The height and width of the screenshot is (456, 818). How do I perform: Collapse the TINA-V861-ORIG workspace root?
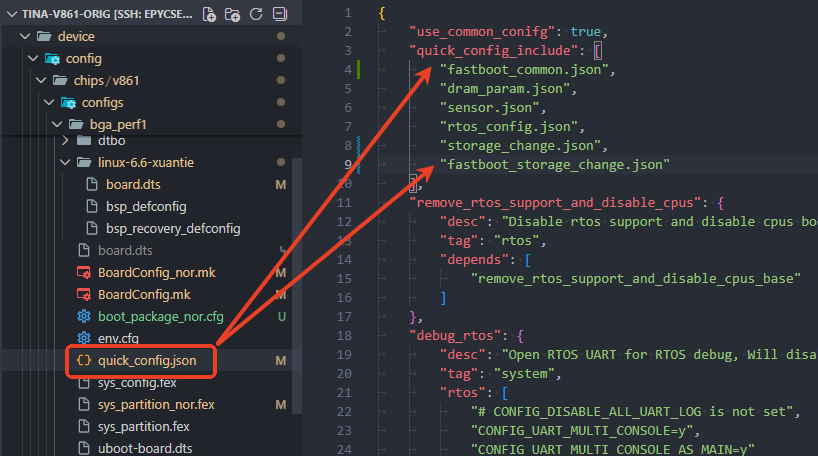11,14
